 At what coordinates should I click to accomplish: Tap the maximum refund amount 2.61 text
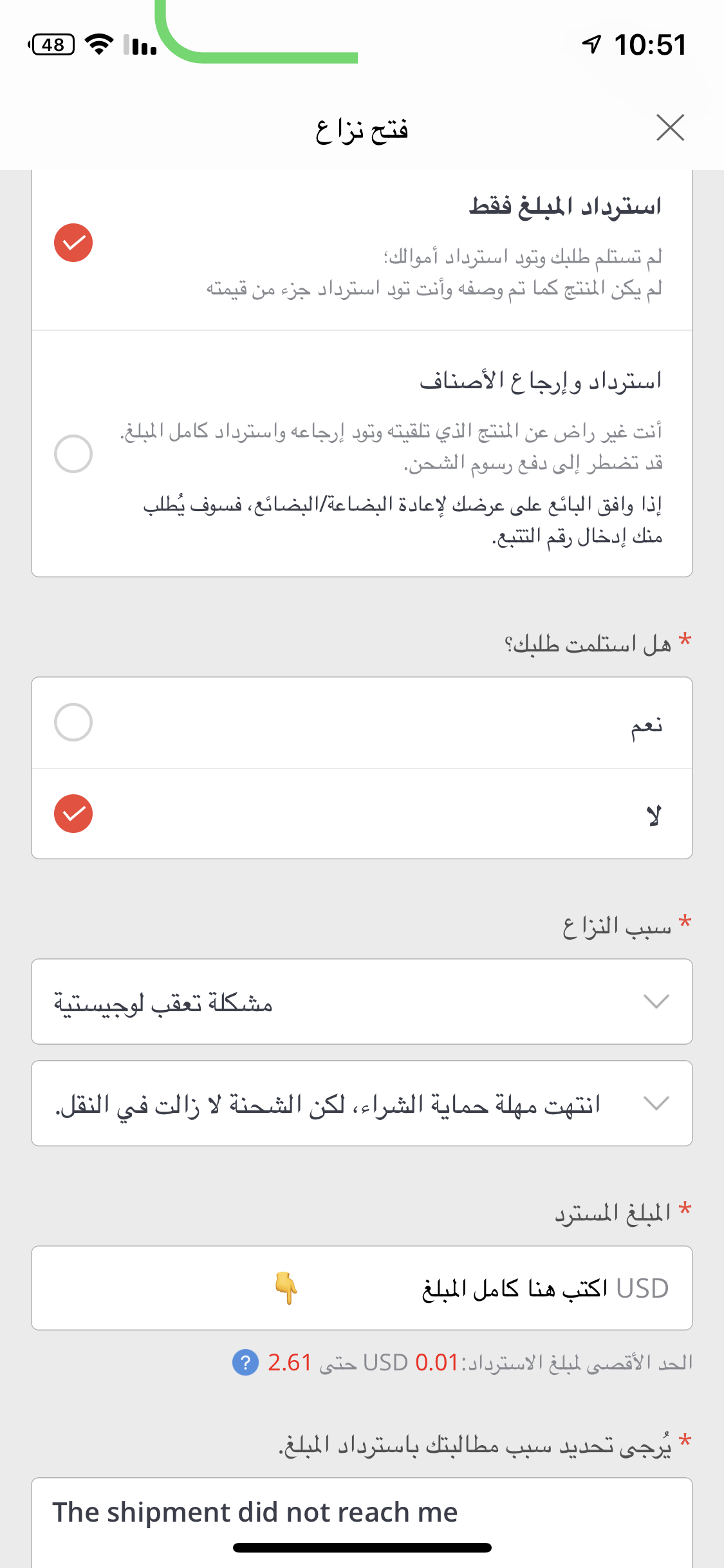(290, 1362)
